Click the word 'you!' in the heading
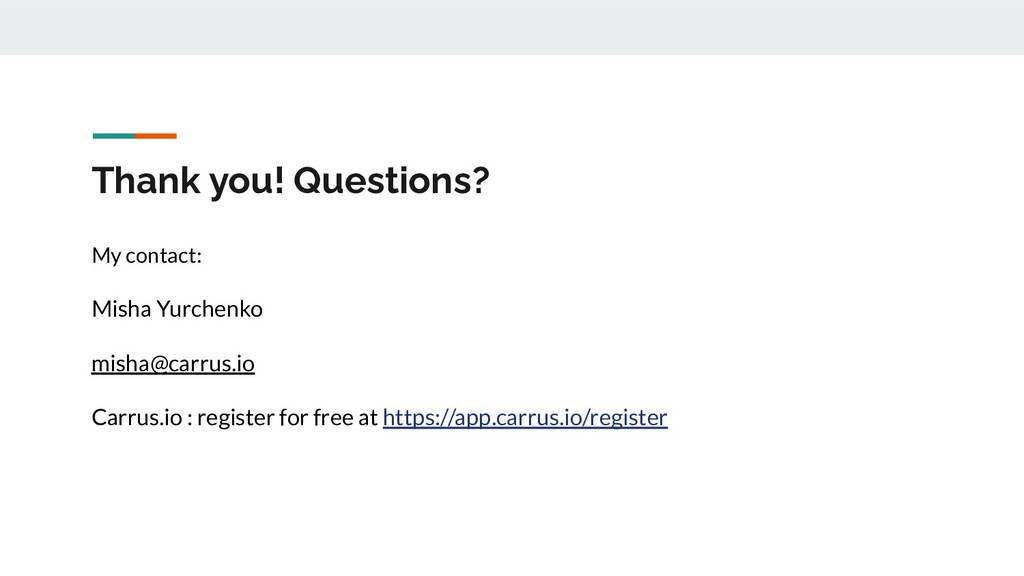The height and width of the screenshot is (576, 1024). pyautogui.click(x=247, y=182)
